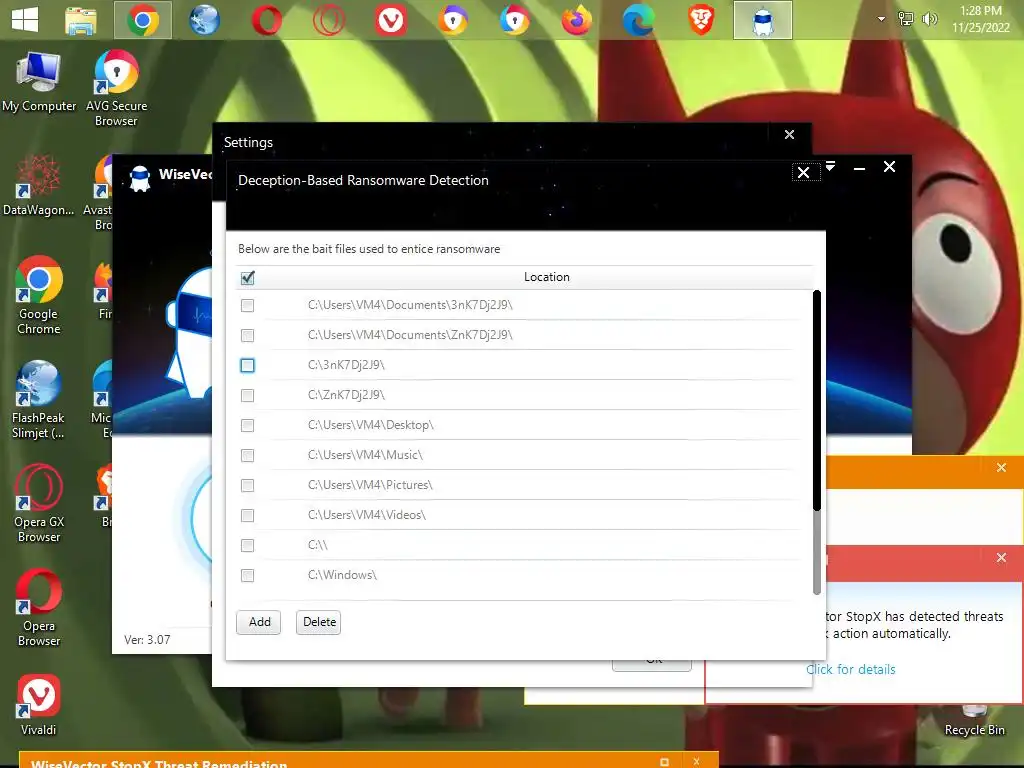Check the VM4\Pictures bait location
Screen dimensions: 1024x768
pyautogui.click(x=248, y=485)
